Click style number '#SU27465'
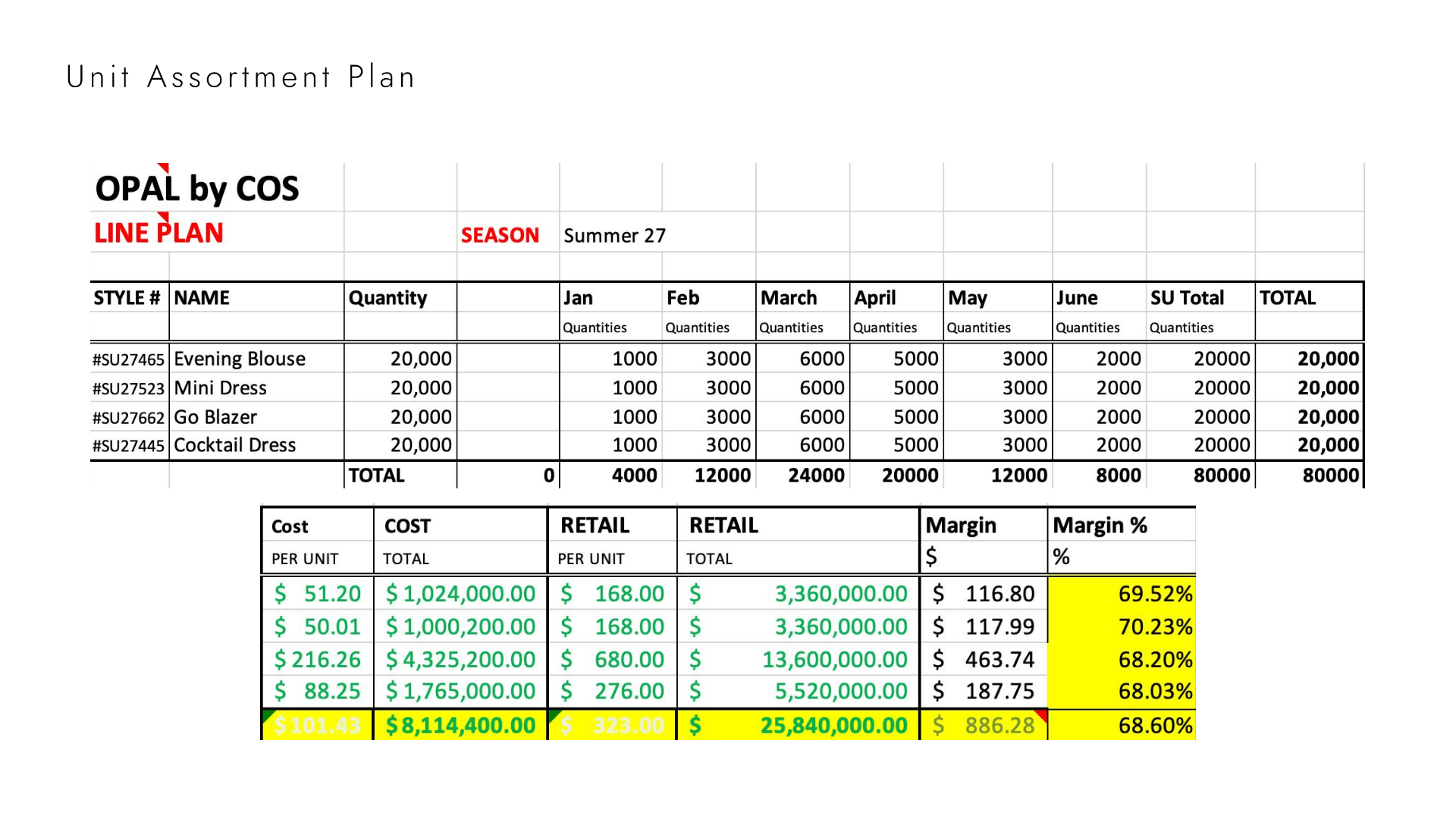This screenshot has width=1456, height=819. (128, 359)
